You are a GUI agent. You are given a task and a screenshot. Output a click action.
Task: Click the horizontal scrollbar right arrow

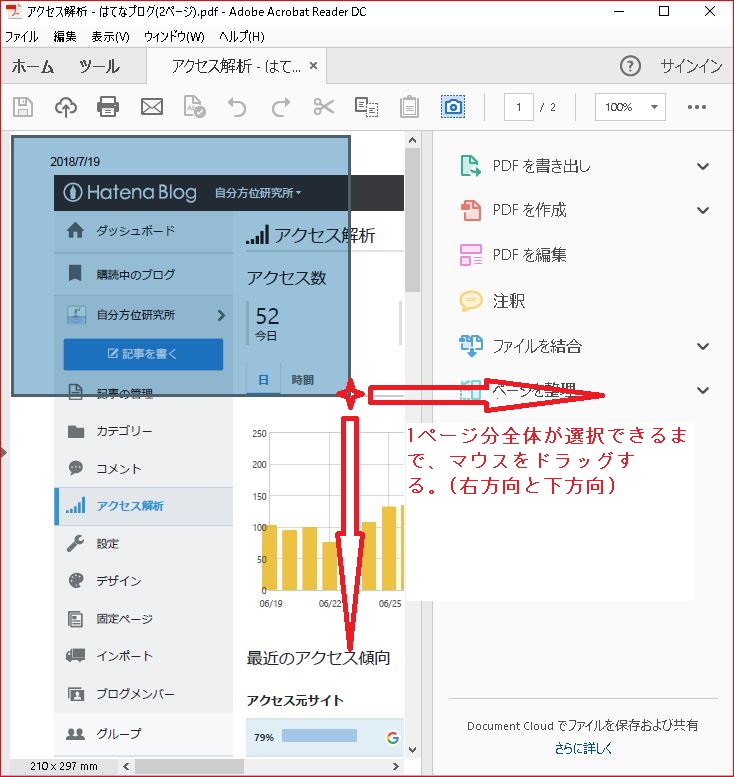point(395,766)
